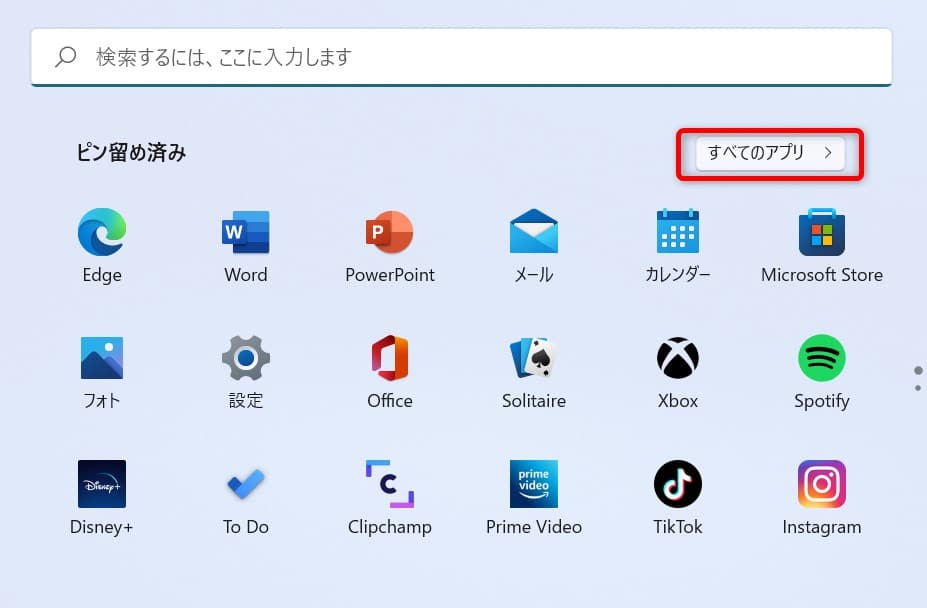
Task: Open 設定 (Settings) gear icon
Action: tap(246, 359)
